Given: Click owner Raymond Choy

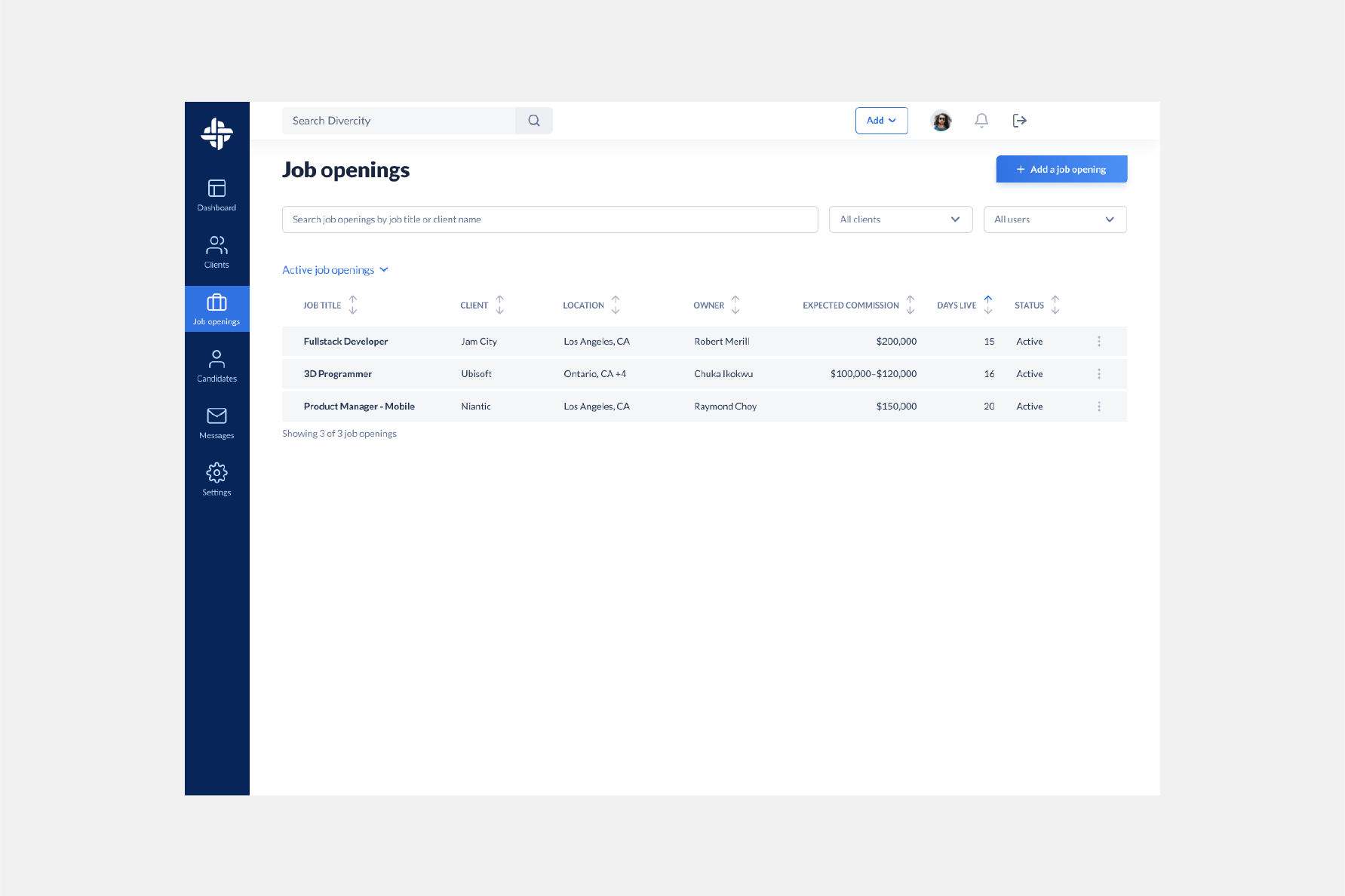Looking at the screenshot, I should point(726,407).
